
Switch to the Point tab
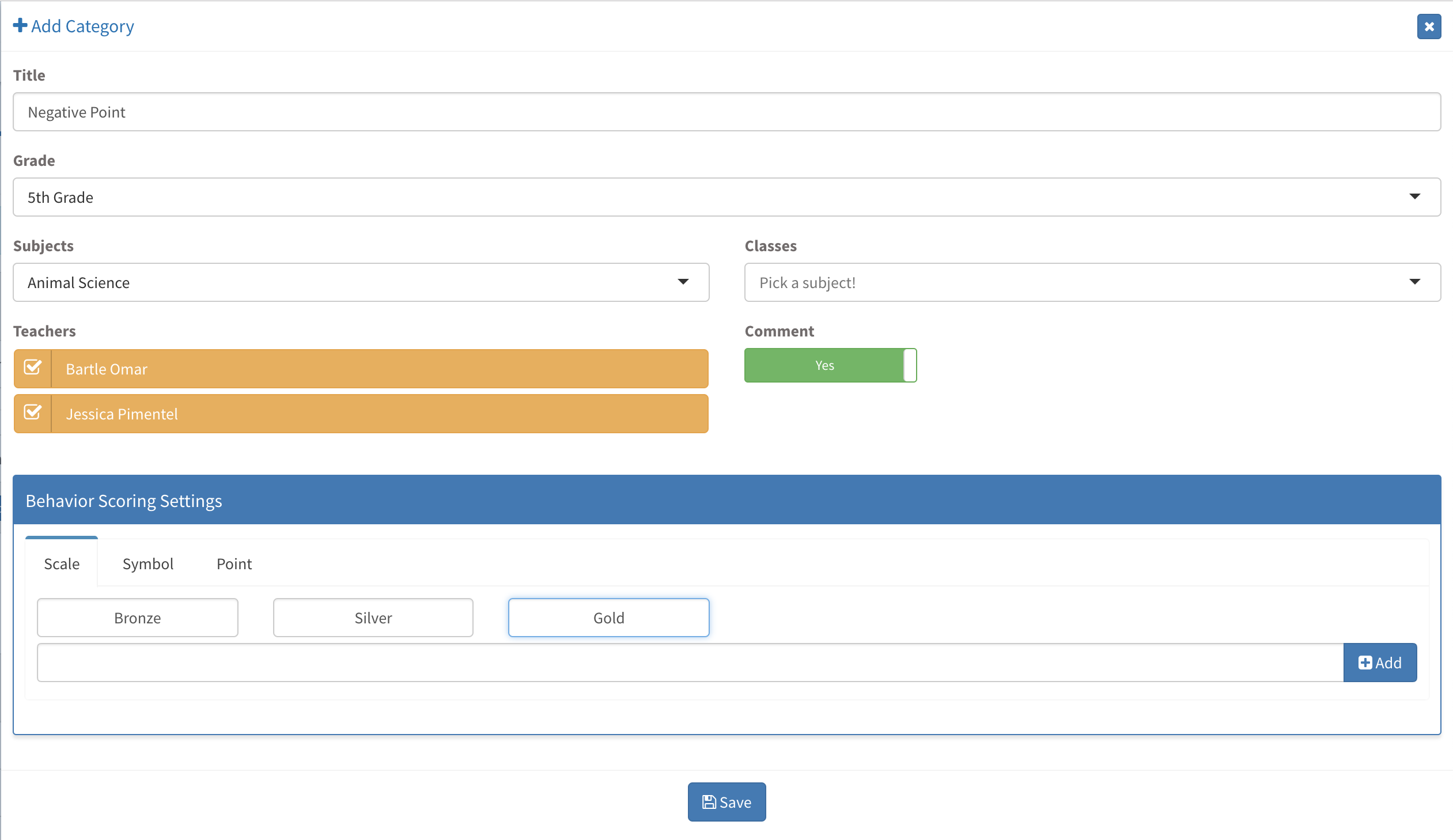coord(234,563)
